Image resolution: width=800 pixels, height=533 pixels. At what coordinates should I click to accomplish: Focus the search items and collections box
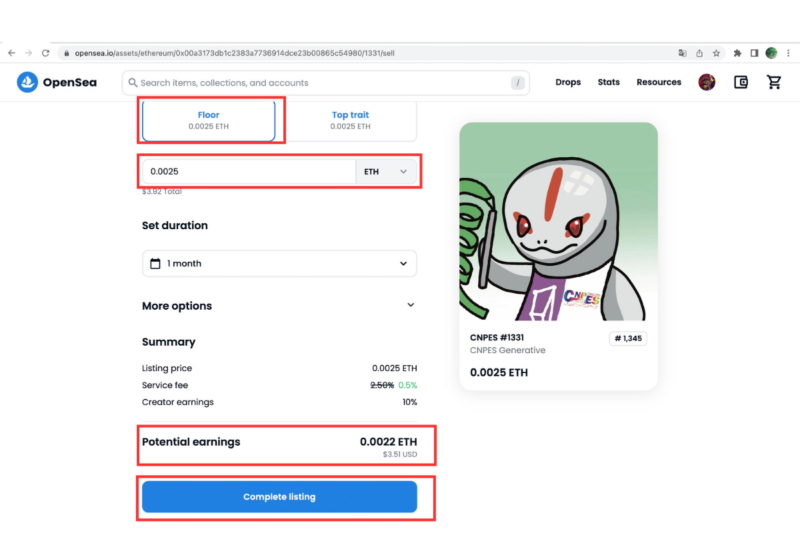pos(320,83)
